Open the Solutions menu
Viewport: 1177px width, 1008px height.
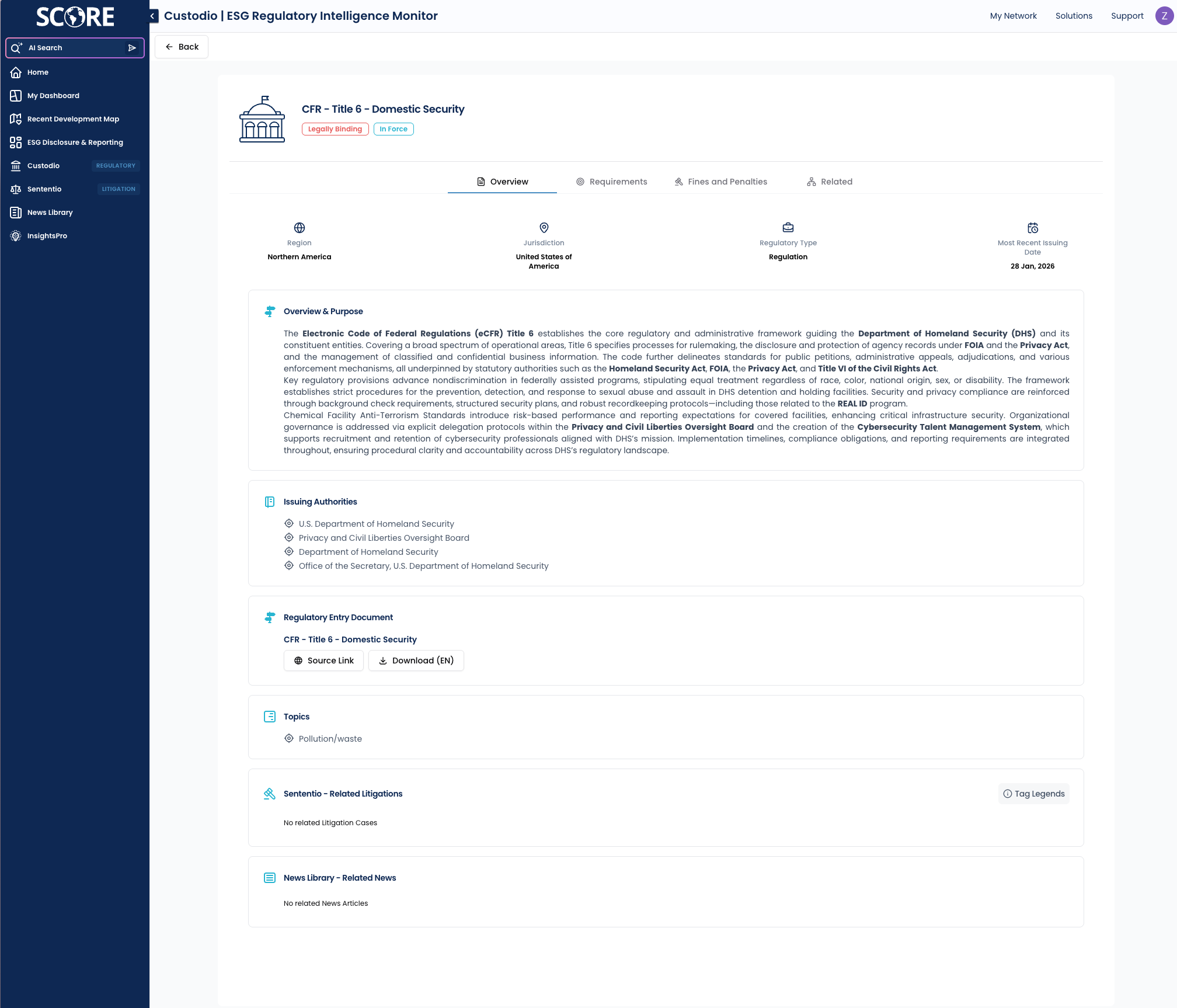(1073, 16)
